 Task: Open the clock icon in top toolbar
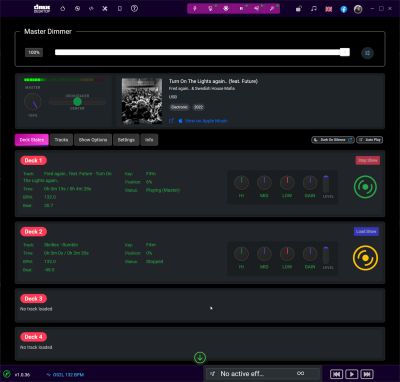click(x=77, y=9)
